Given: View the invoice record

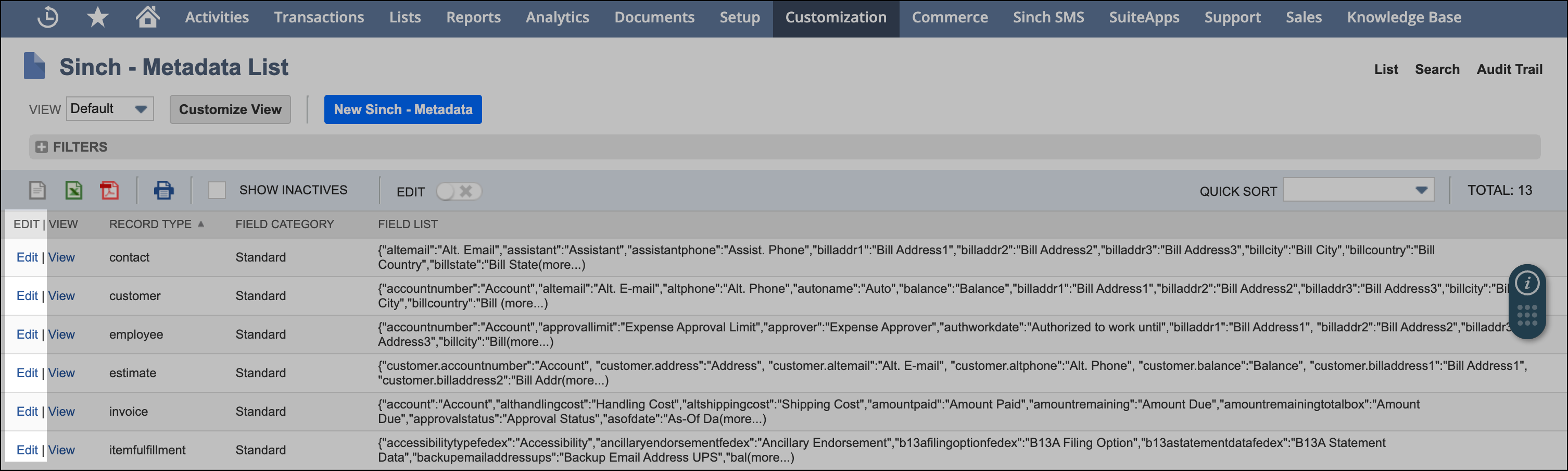Looking at the screenshot, I should click(61, 411).
